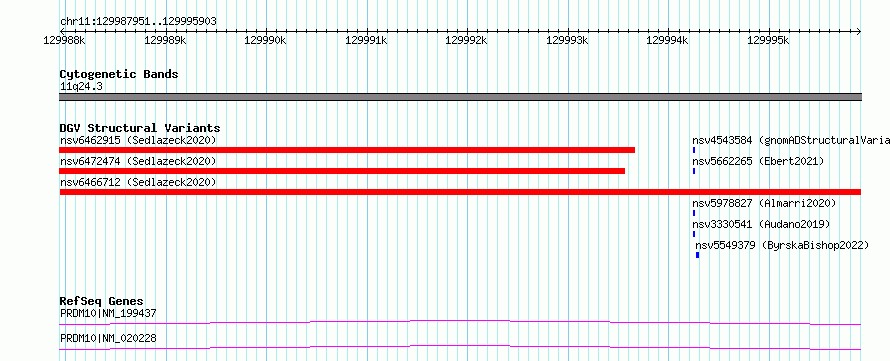Open the nsv5549379 (ByrskaBishop2022) label
Image resolution: width=890 pixels, height=361 pixels.
782,245
